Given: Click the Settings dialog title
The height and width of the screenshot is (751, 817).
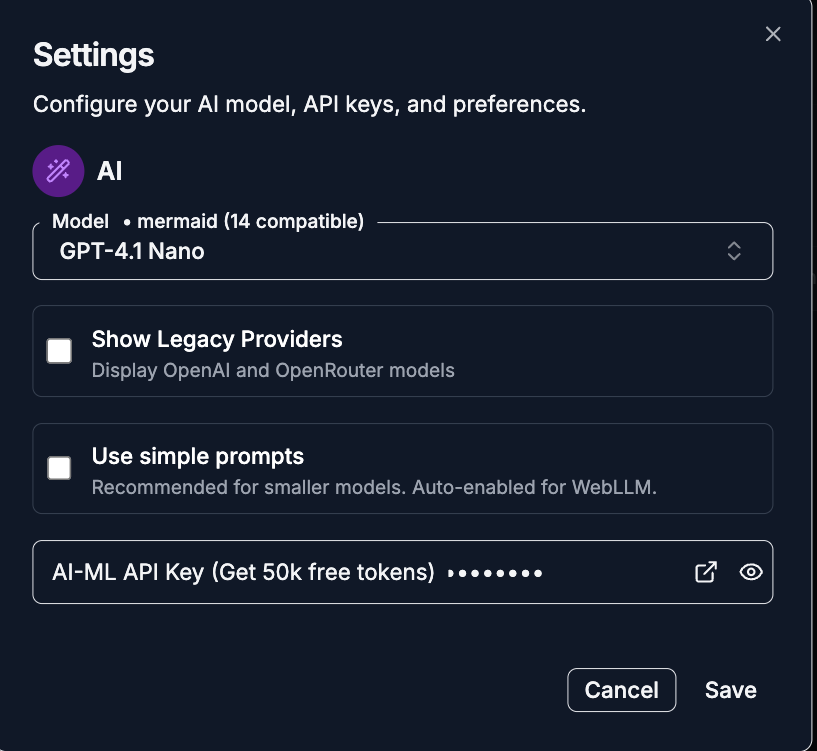Looking at the screenshot, I should coord(94,54).
